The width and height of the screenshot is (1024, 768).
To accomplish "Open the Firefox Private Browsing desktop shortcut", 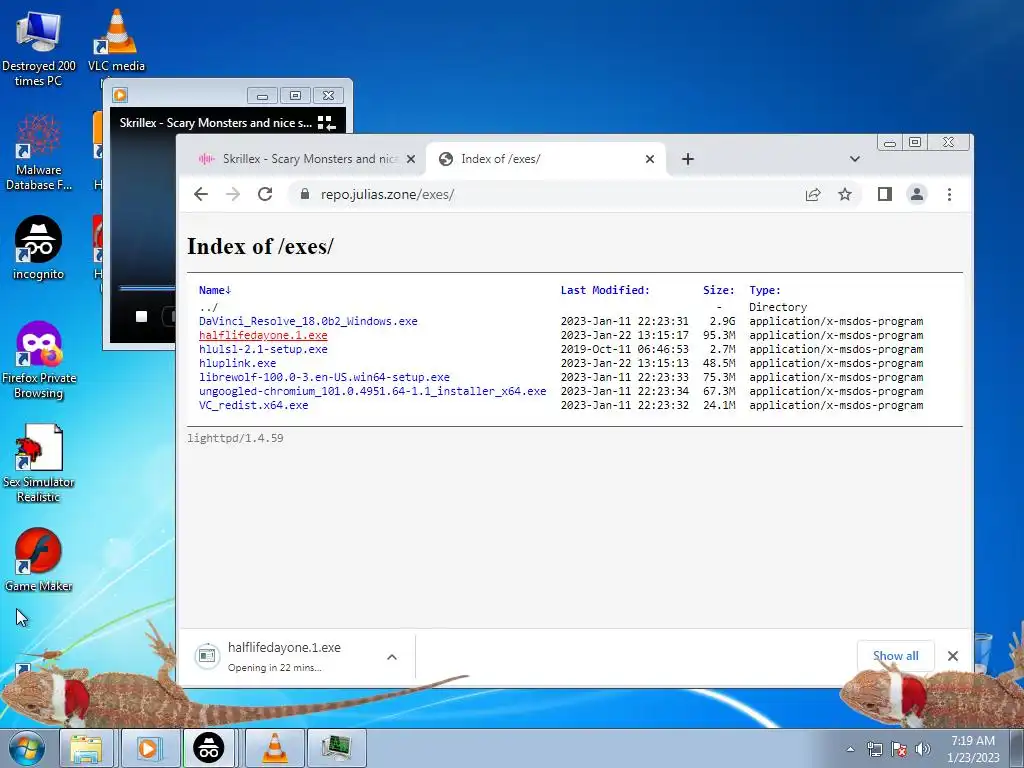I will click(x=39, y=359).
